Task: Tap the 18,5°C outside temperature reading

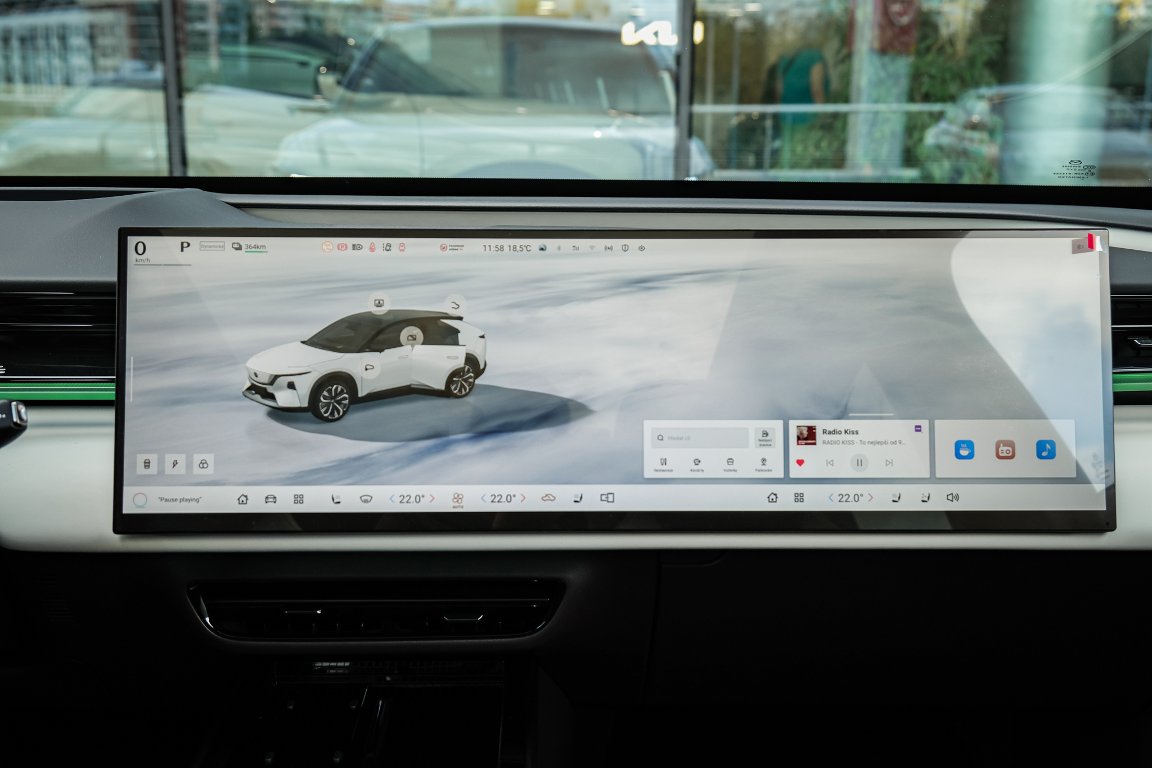Action: [x=519, y=248]
